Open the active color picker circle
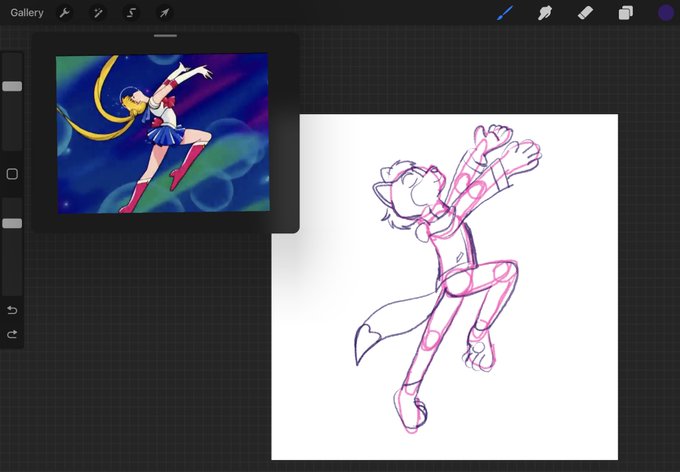The image size is (680, 472). (x=666, y=13)
